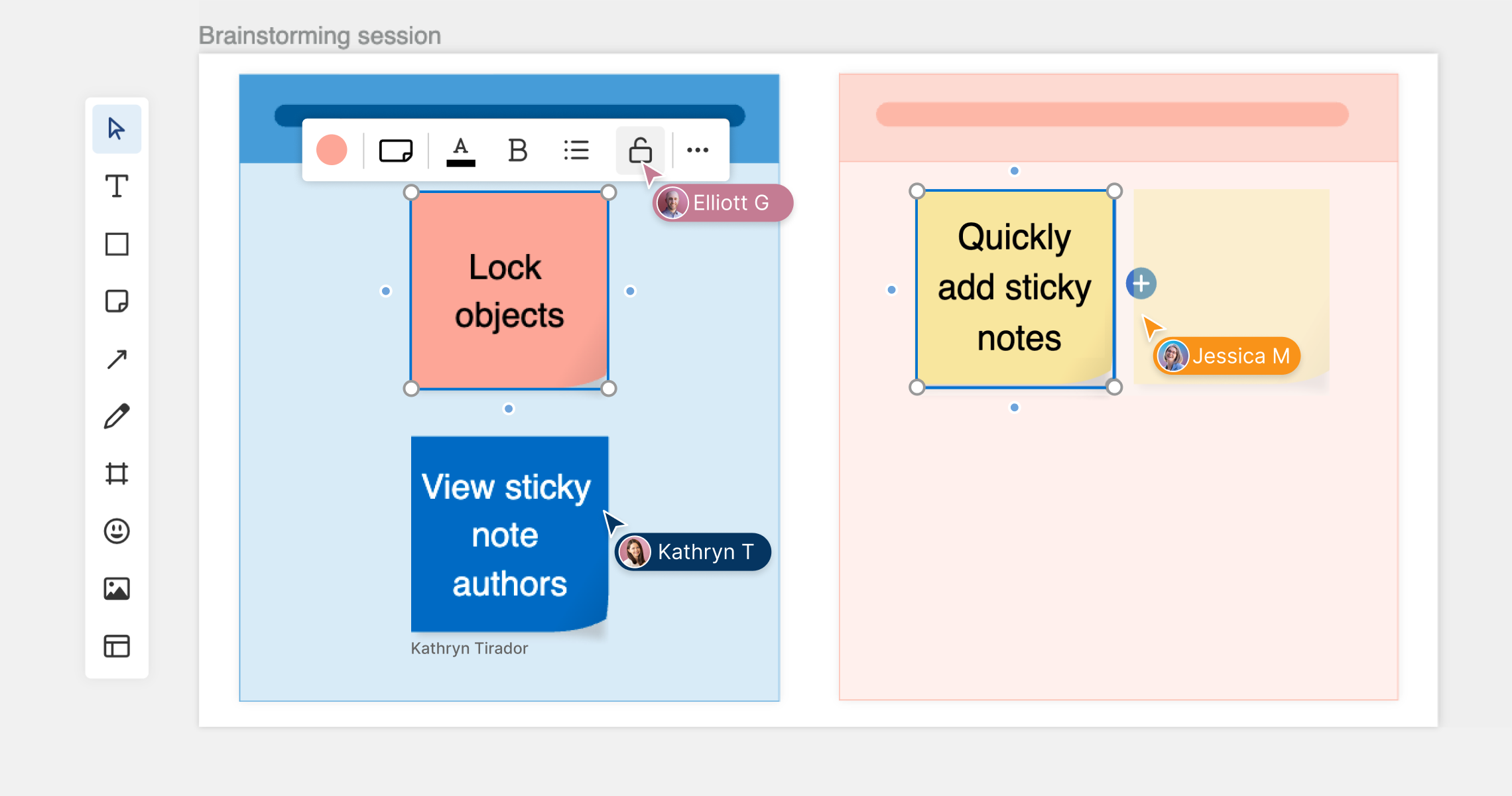Select the arrow selection tool
Viewport: 1512px width, 796px height.
(x=117, y=129)
